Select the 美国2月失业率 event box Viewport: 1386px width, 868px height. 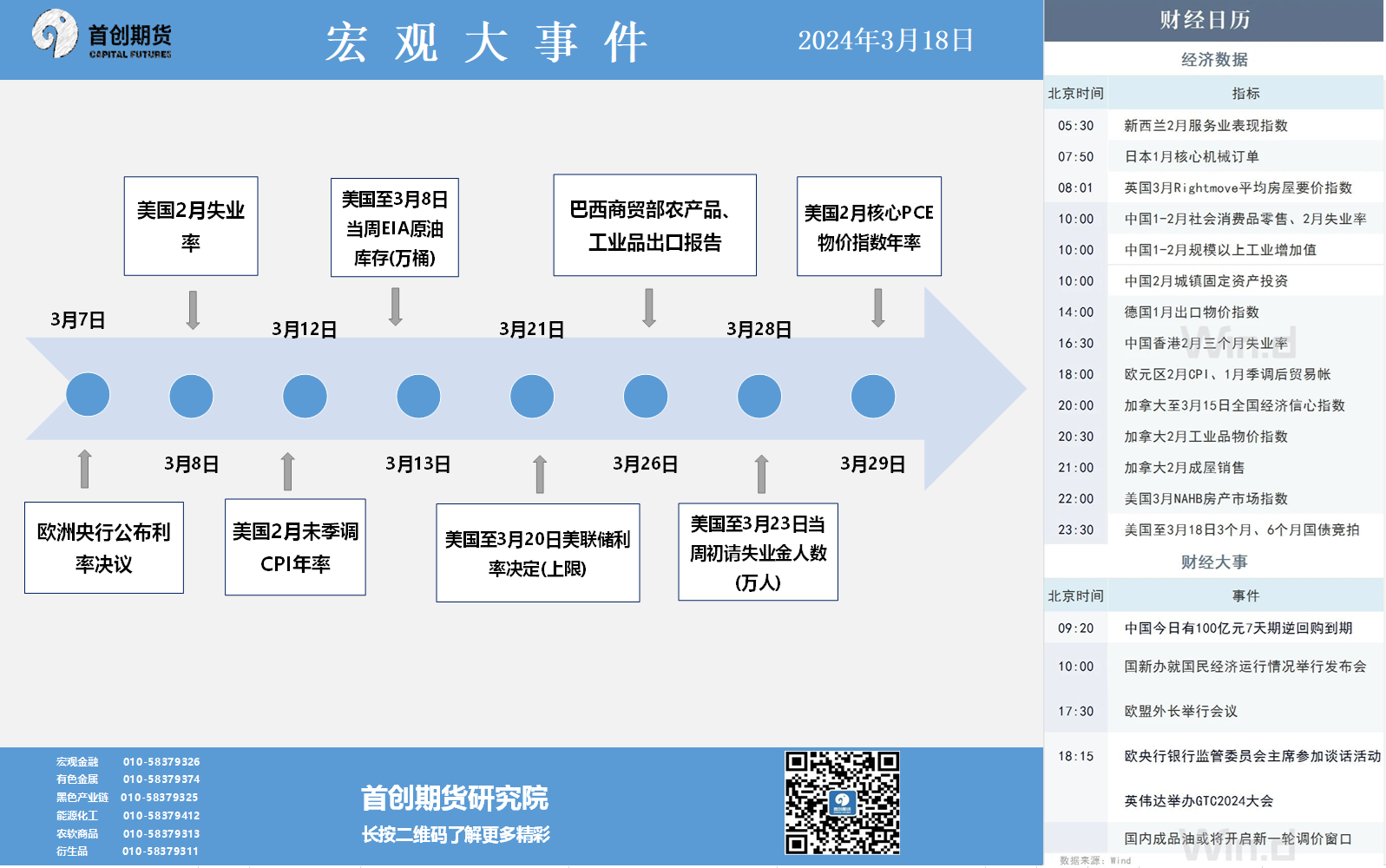pos(191,226)
